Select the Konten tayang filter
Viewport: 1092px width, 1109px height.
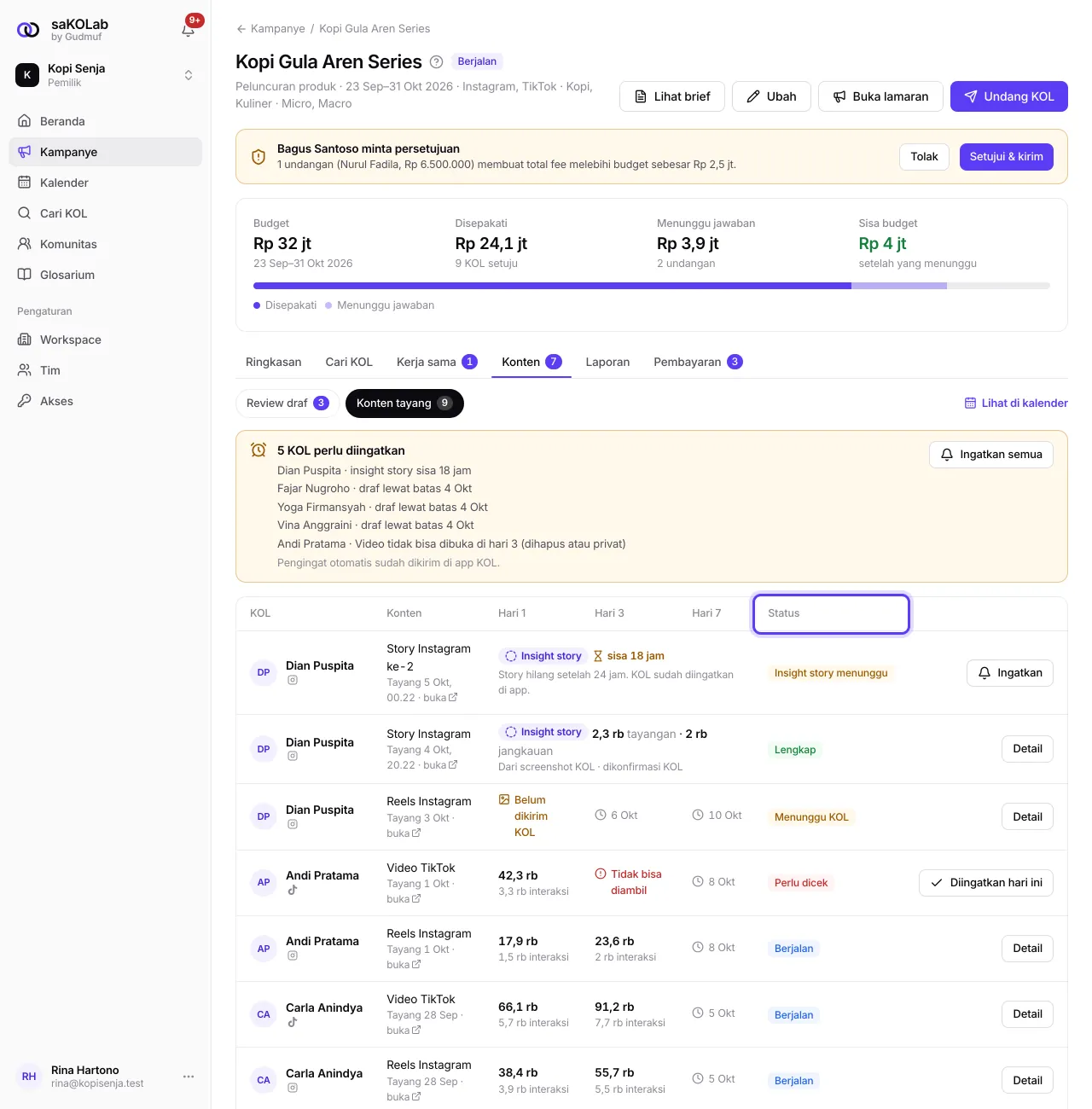pyautogui.click(x=404, y=404)
